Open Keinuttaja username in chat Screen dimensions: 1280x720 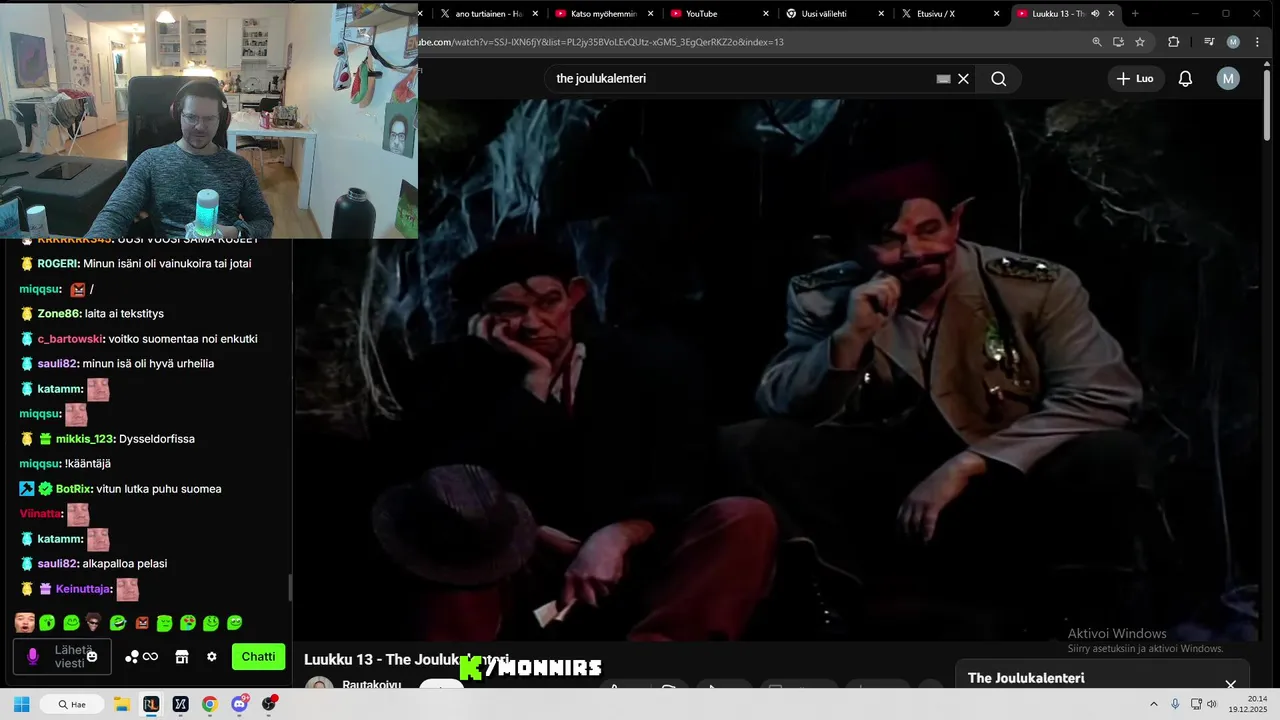point(83,589)
